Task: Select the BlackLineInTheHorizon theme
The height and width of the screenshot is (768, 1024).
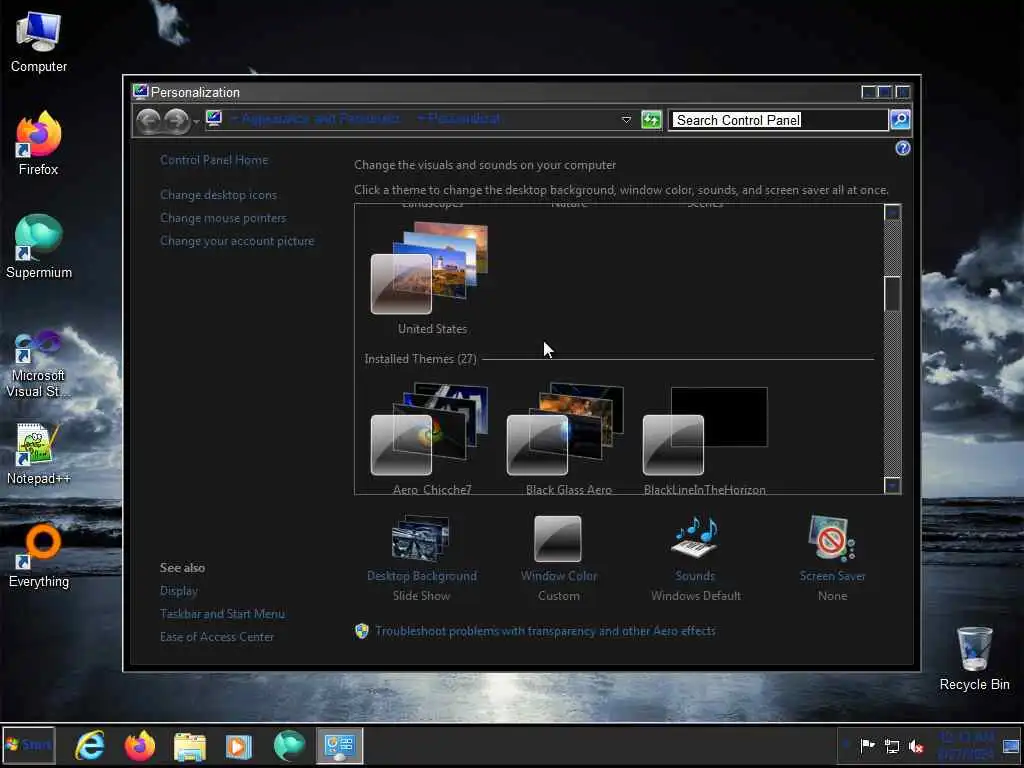Action: 705,438
